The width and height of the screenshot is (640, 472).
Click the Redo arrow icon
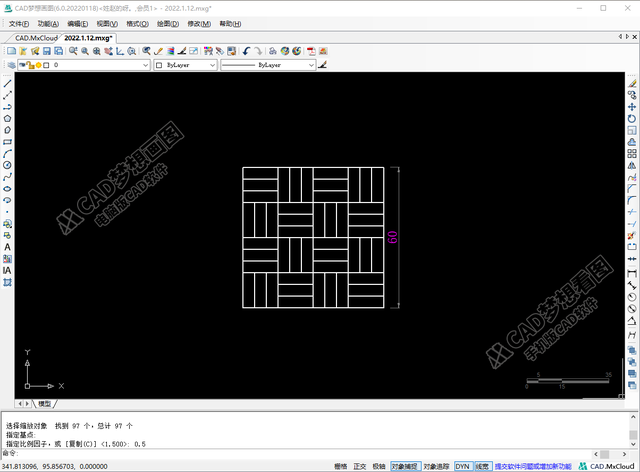[258, 51]
